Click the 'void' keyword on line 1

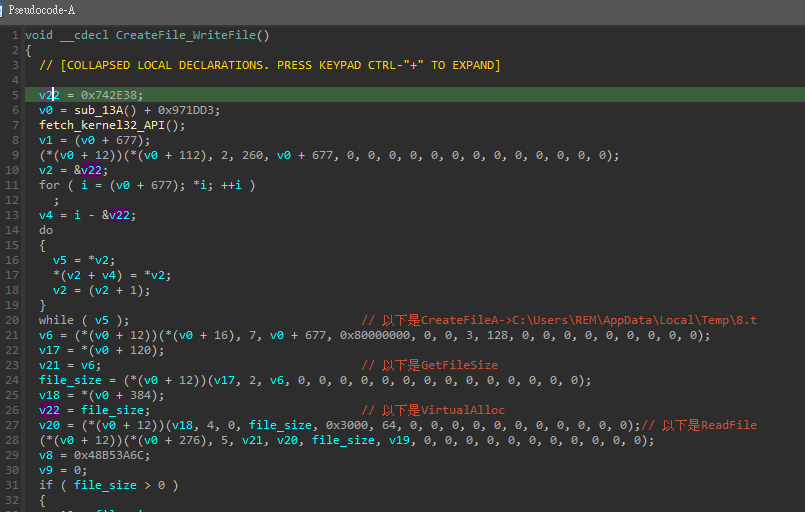tap(39, 35)
